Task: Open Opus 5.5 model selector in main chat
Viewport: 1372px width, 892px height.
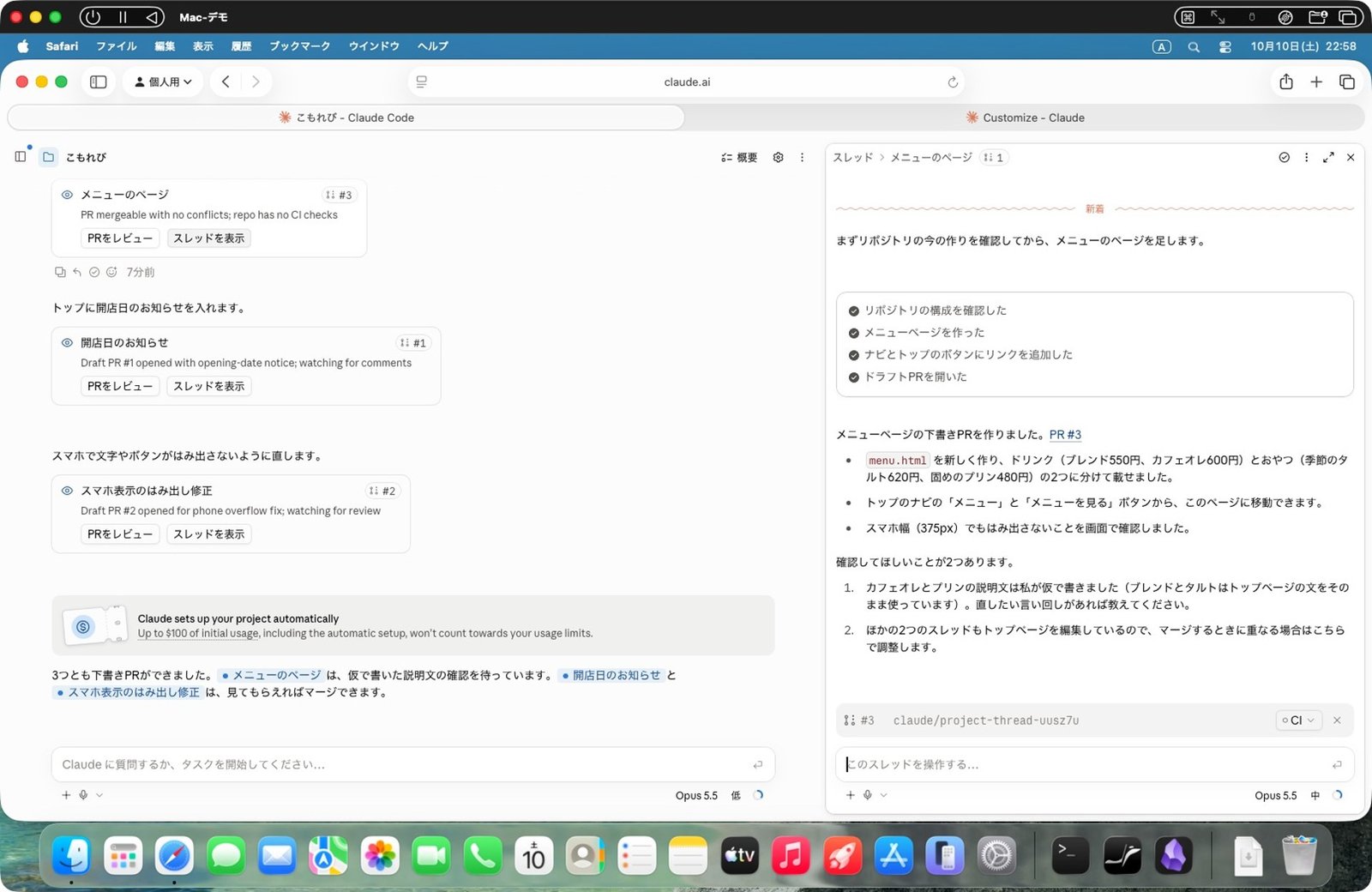Action: pyautogui.click(x=696, y=796)
